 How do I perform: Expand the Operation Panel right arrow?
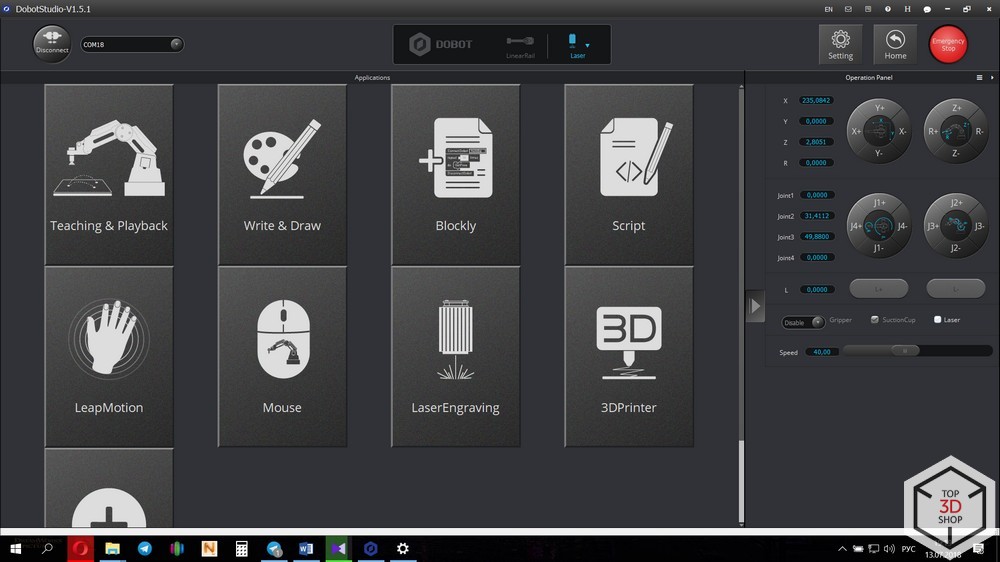[992, 77]
